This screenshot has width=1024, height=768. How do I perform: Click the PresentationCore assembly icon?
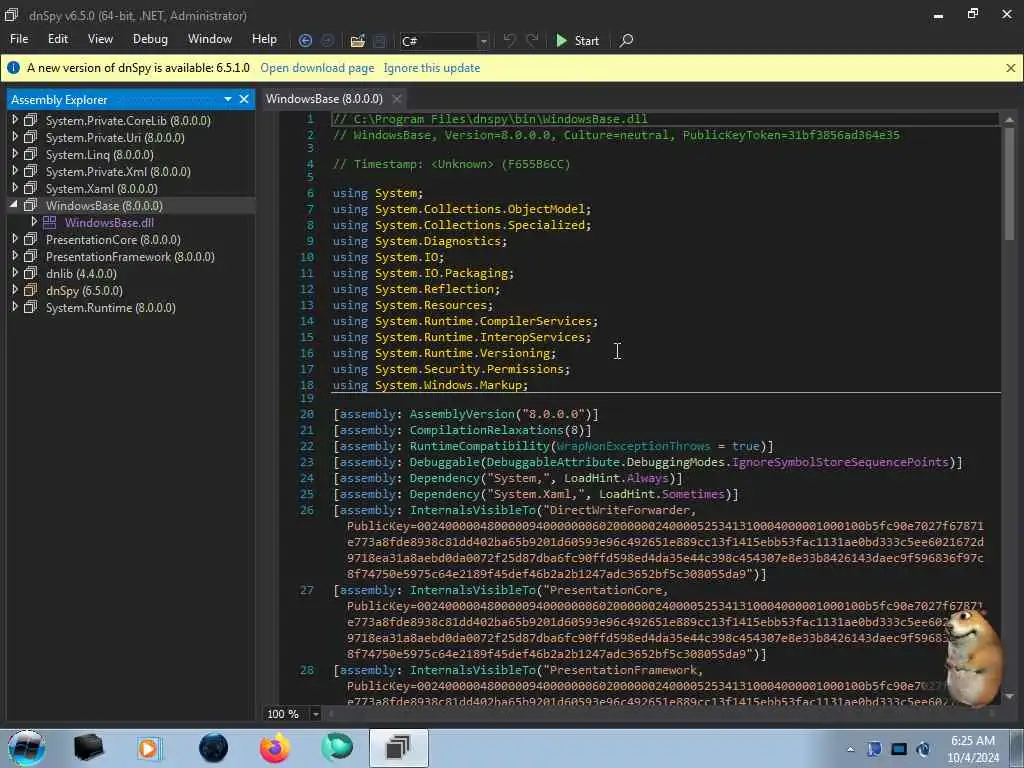pyautogui.click(x=31, y=239)
